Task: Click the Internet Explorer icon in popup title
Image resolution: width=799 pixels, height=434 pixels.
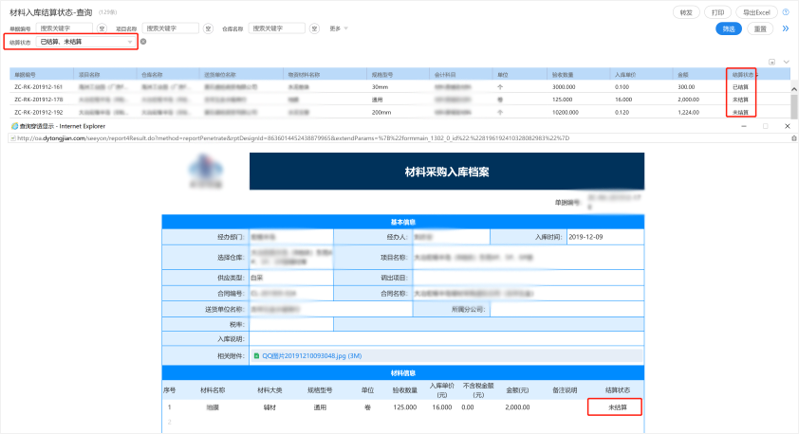Action: click(x=14, y=126)
